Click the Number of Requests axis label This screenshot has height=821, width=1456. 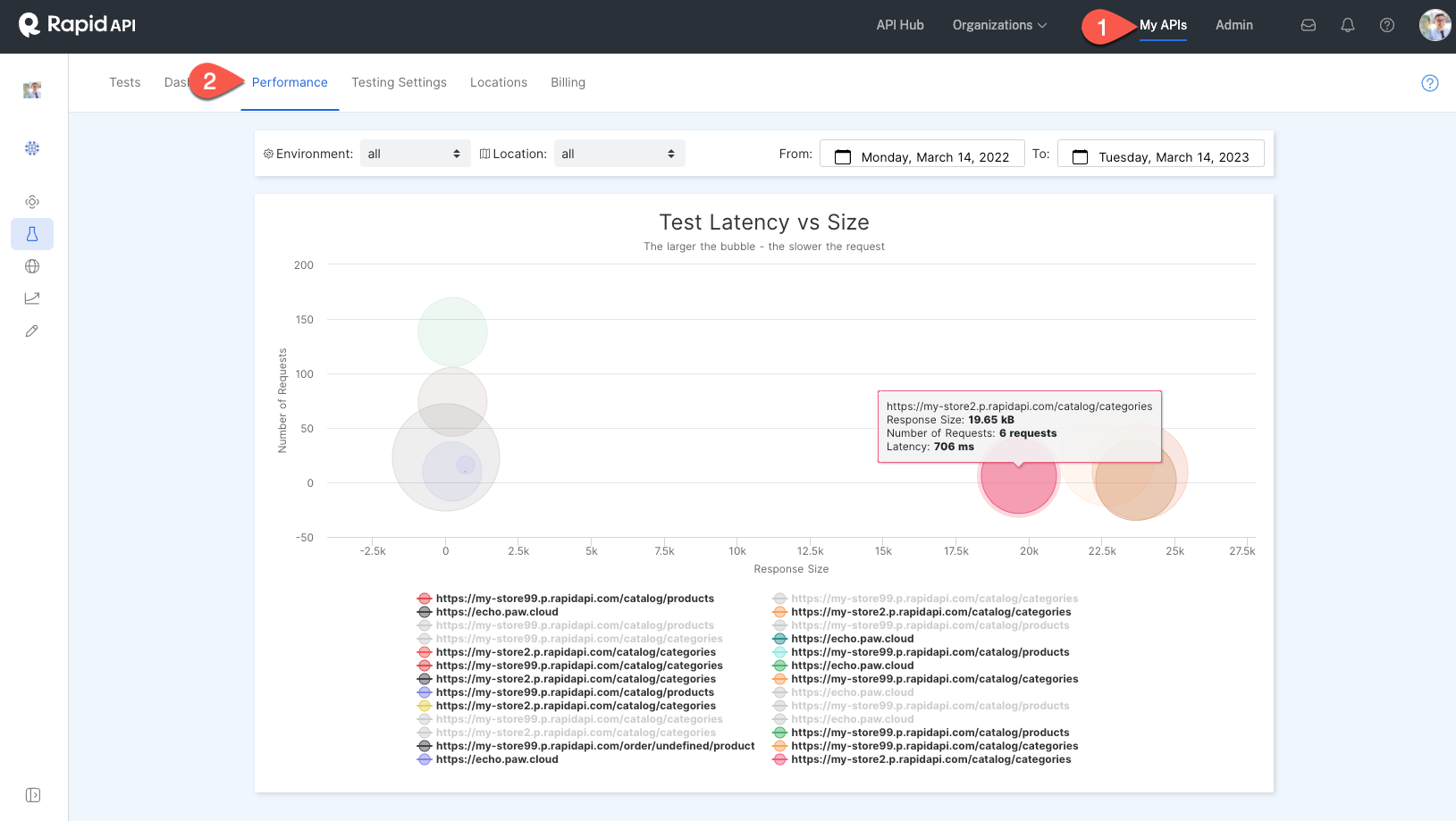(282, 400)
